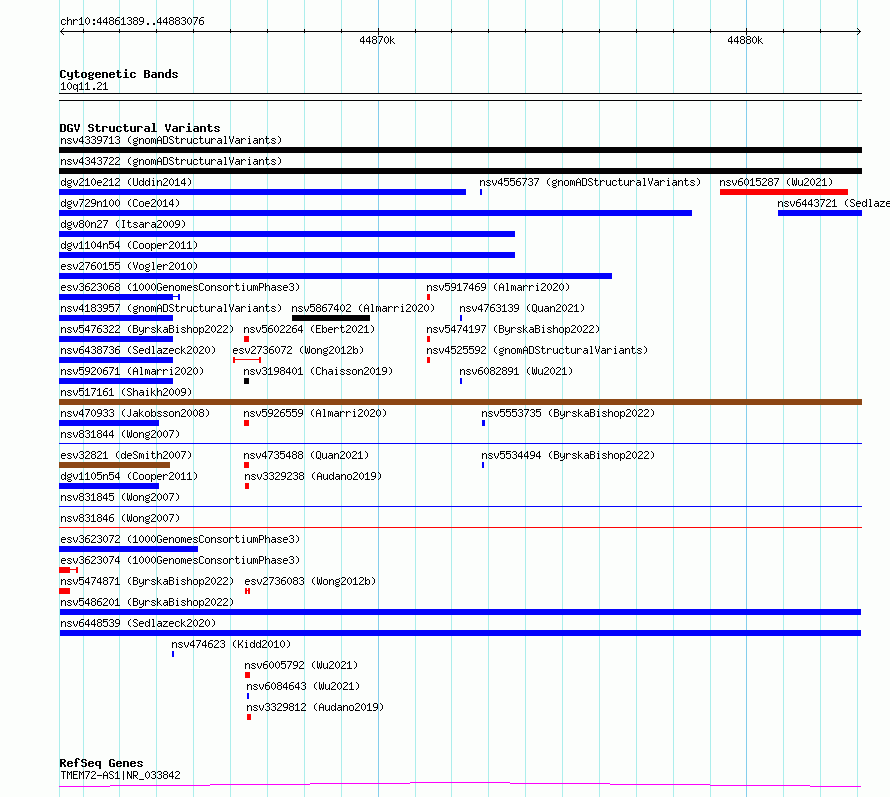
Task: Open the dgv210e212 (Uddin2014) variant
Action: click(x=126, y=182)
